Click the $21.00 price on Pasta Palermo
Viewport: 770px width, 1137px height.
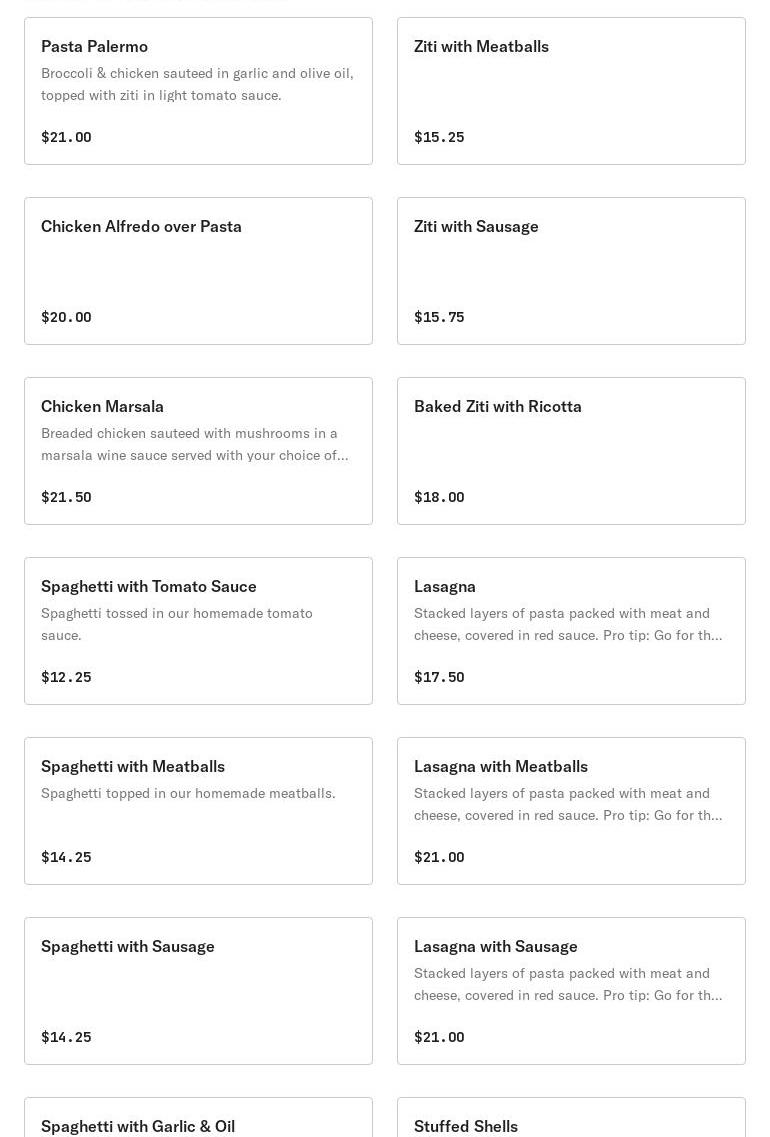click(66, 137)
